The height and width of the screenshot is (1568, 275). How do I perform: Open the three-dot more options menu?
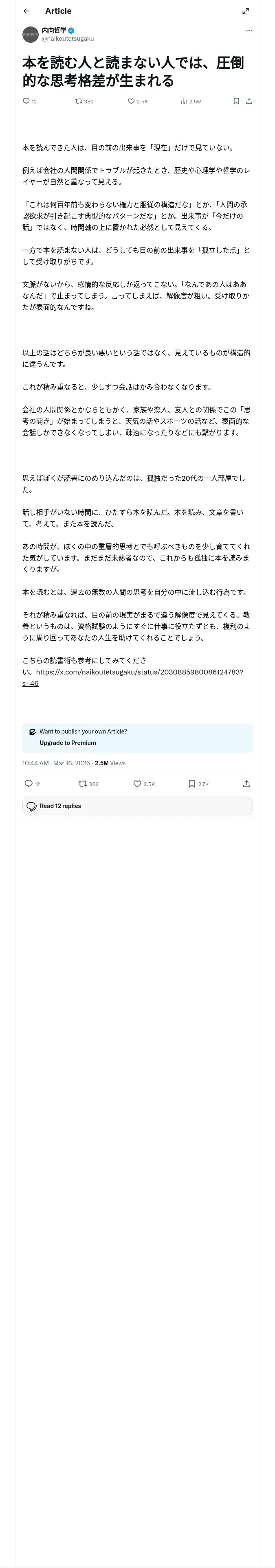point(249,31)
